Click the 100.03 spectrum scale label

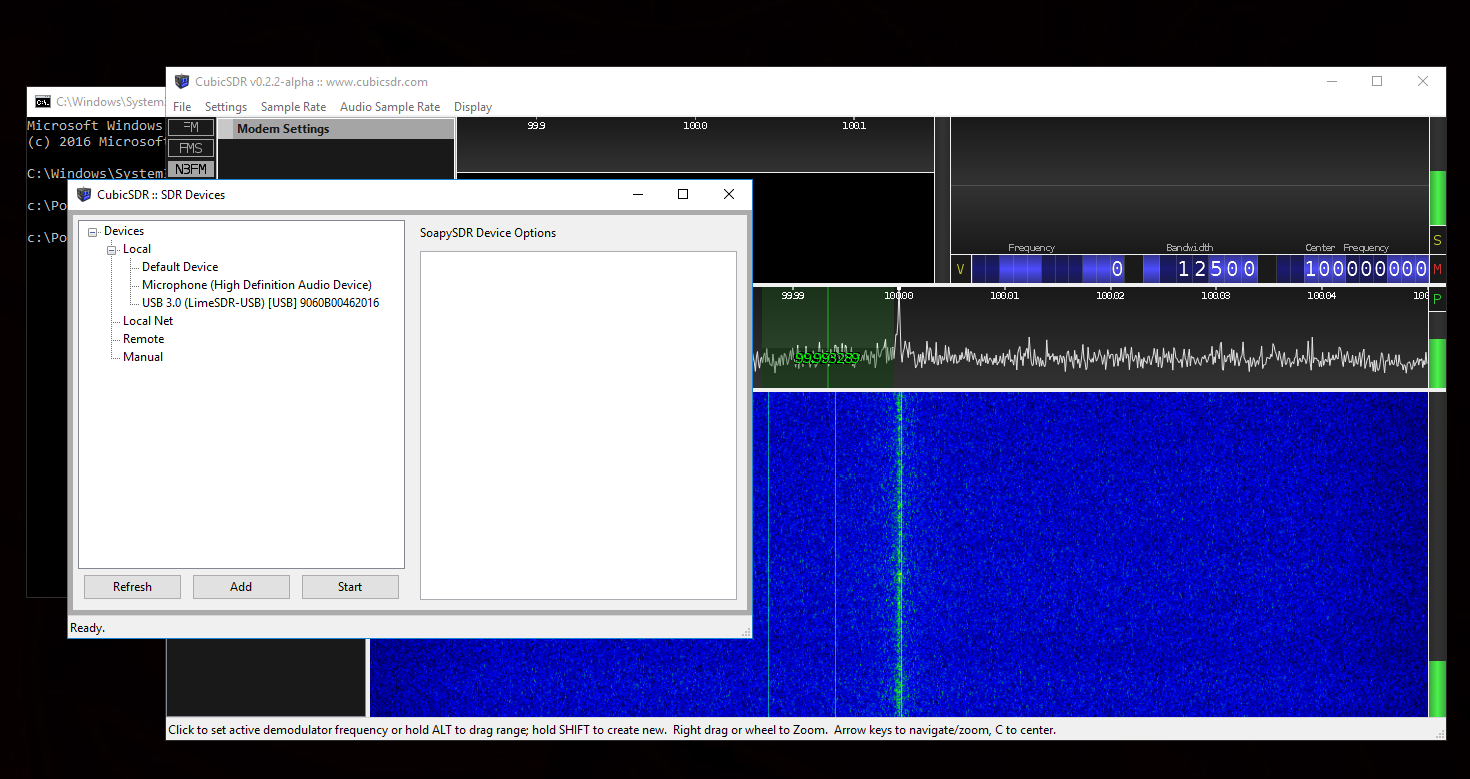pos(1216,295)
